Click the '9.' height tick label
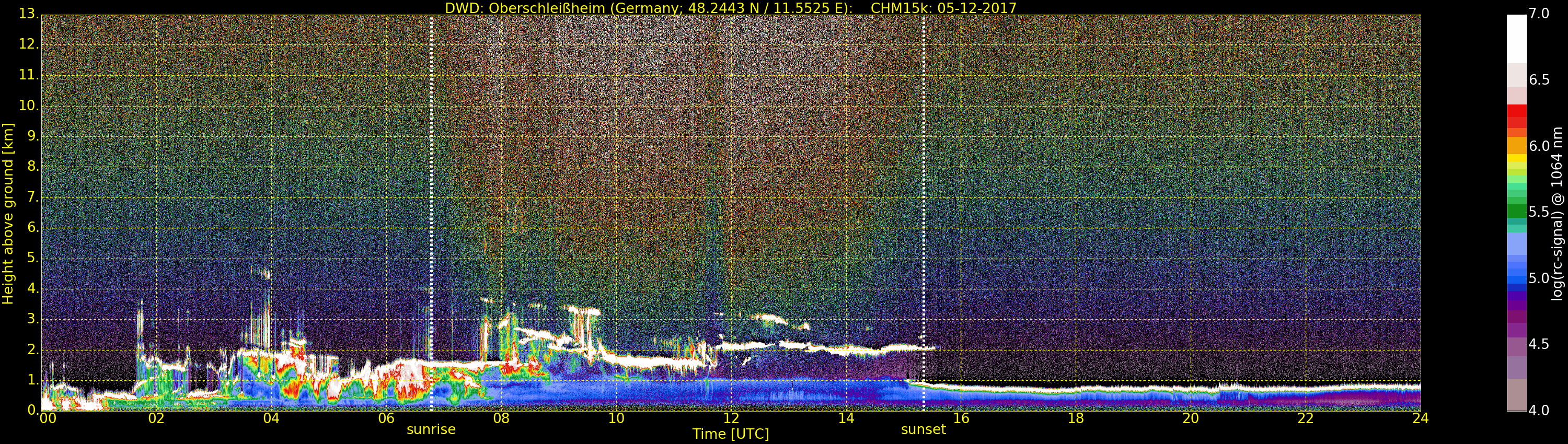Screen dimensions: 1568x444 [33, 136]
